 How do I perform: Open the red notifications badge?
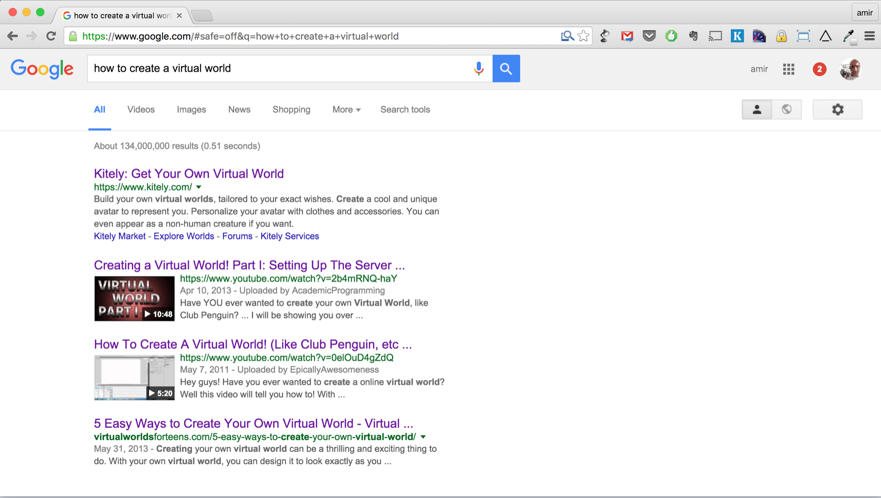click(x=819, y=69)
